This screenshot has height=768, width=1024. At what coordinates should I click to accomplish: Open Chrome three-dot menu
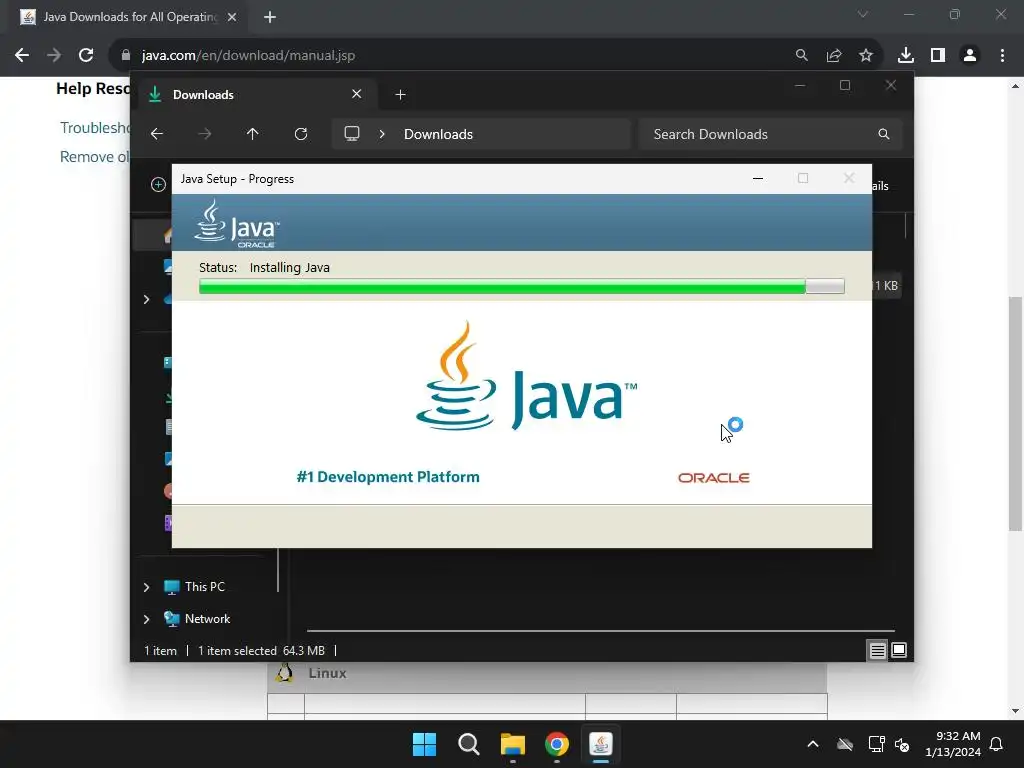(x=1002, y=56)
